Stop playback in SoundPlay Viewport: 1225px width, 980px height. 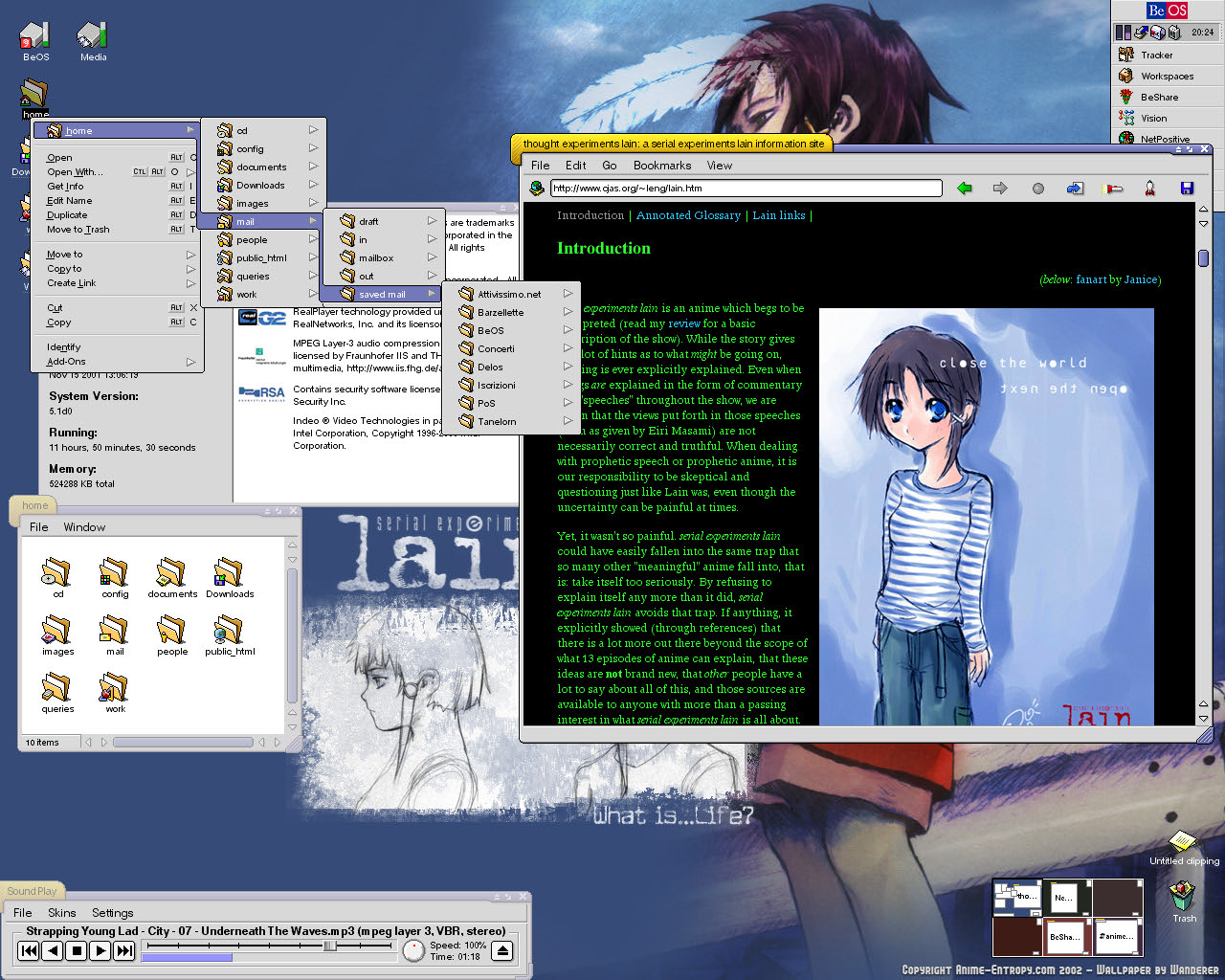coord(77,950)
